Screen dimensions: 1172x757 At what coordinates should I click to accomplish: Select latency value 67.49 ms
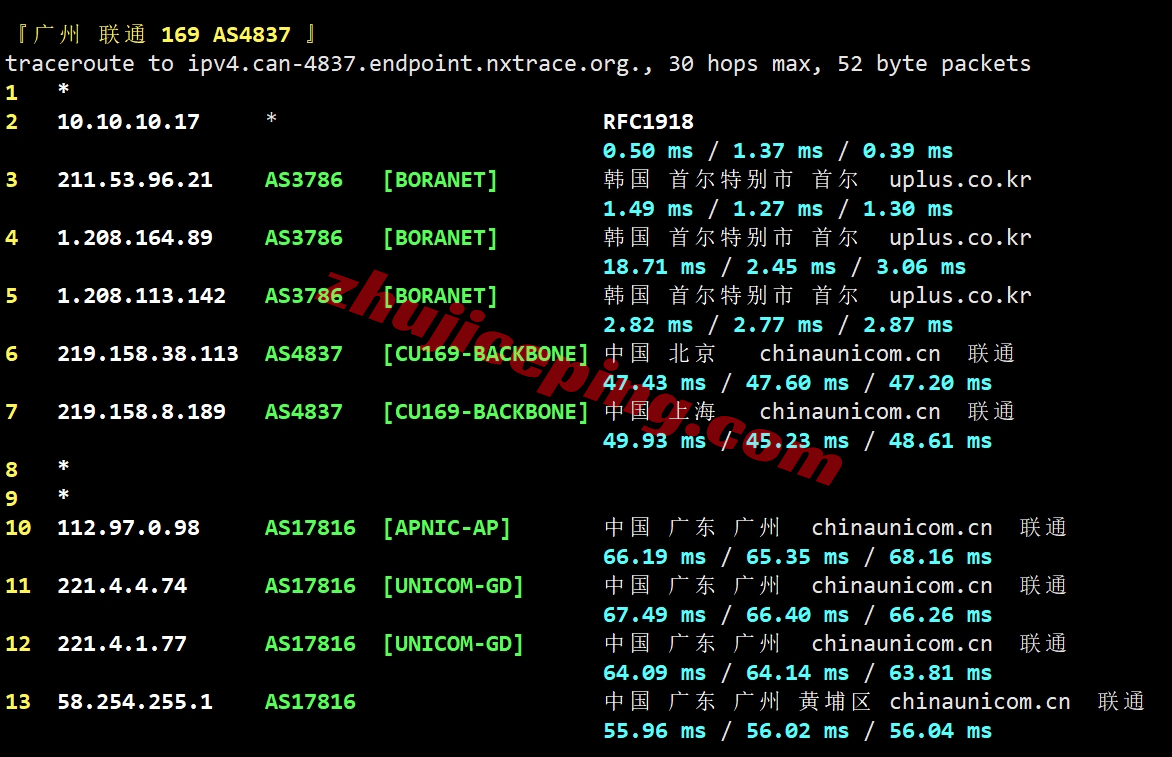pyautogui.click(x=654, y=615)
